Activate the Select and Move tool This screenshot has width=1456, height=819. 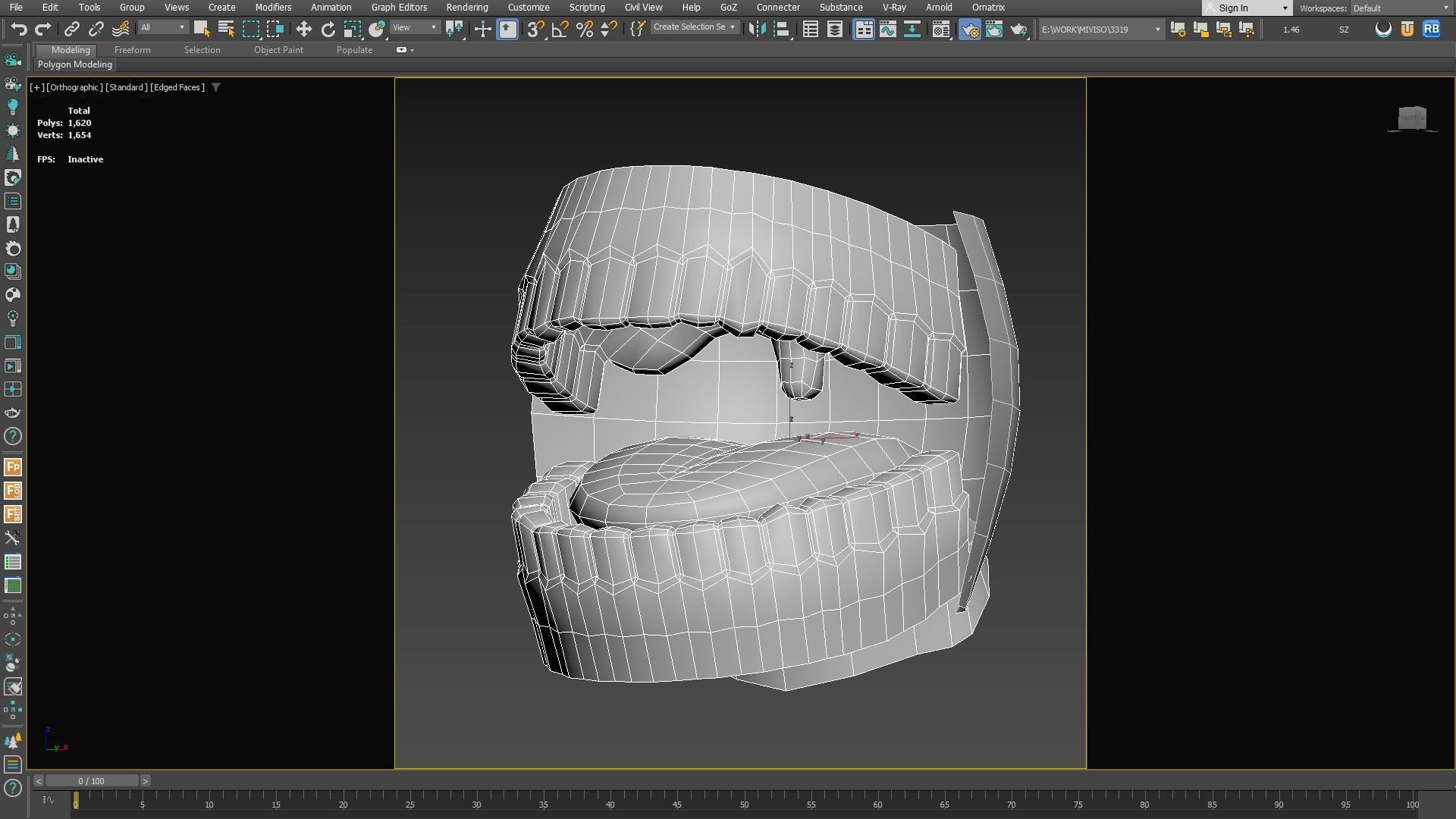click(x=303, y=30)
